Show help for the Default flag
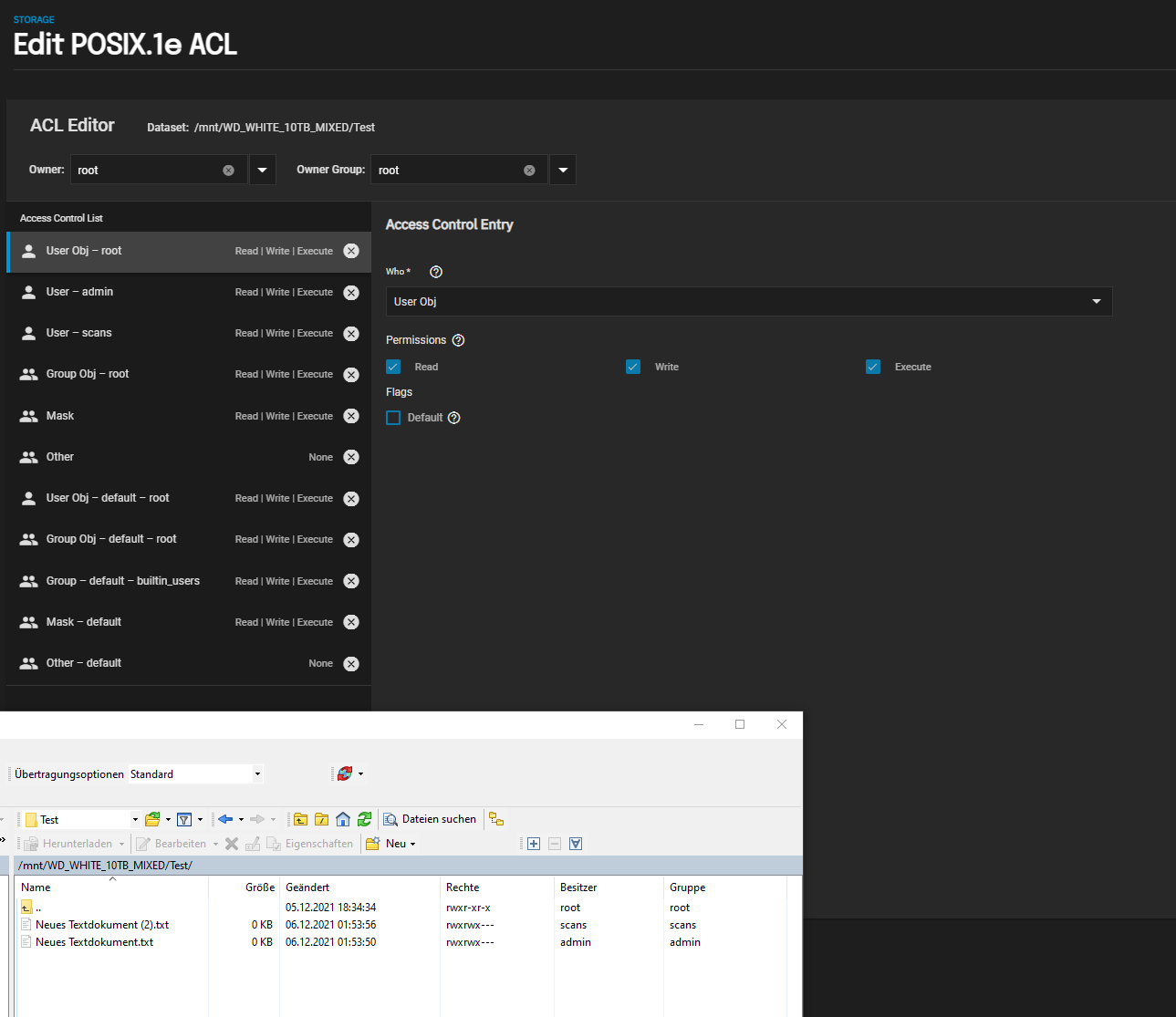 tap(454, 418)
